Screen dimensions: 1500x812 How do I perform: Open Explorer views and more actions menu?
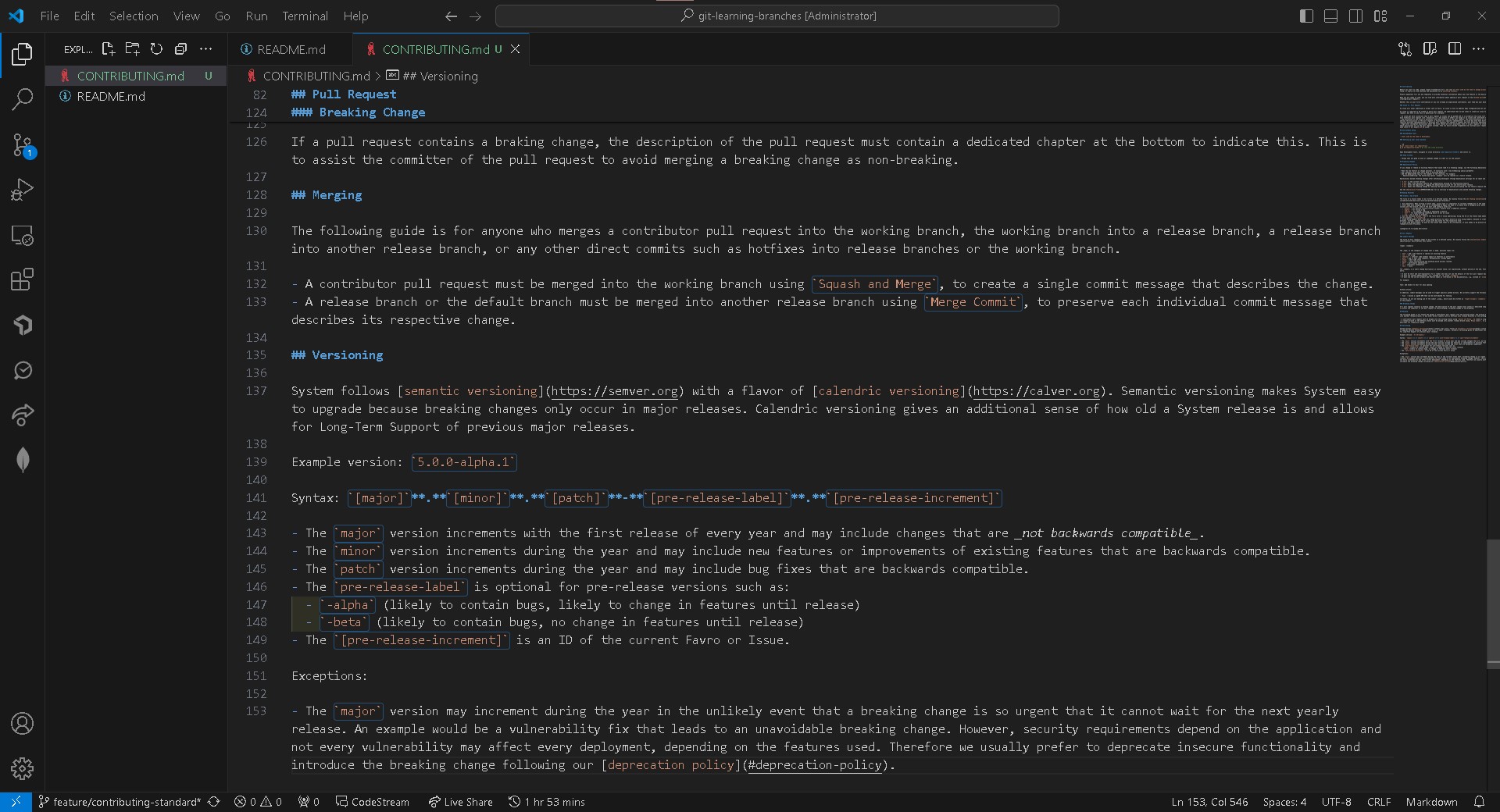[x=206, y=49]
